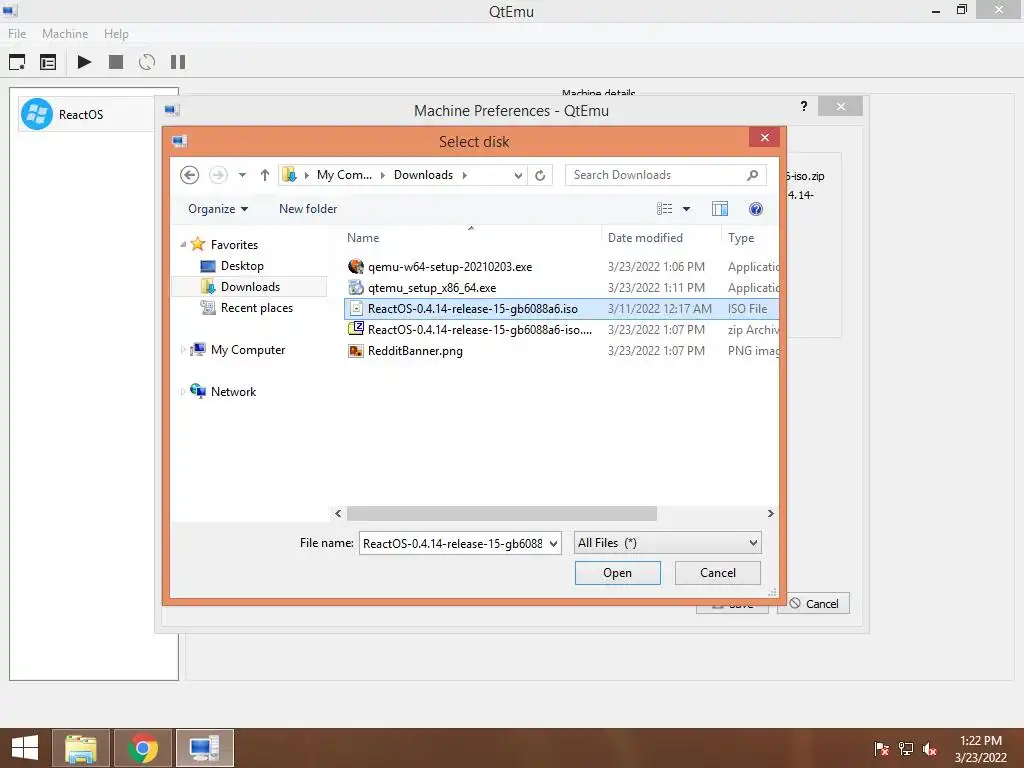Pause the machine with the pause icon
1024x768 pixels.
pyautogui.click(x=178, y=62)
